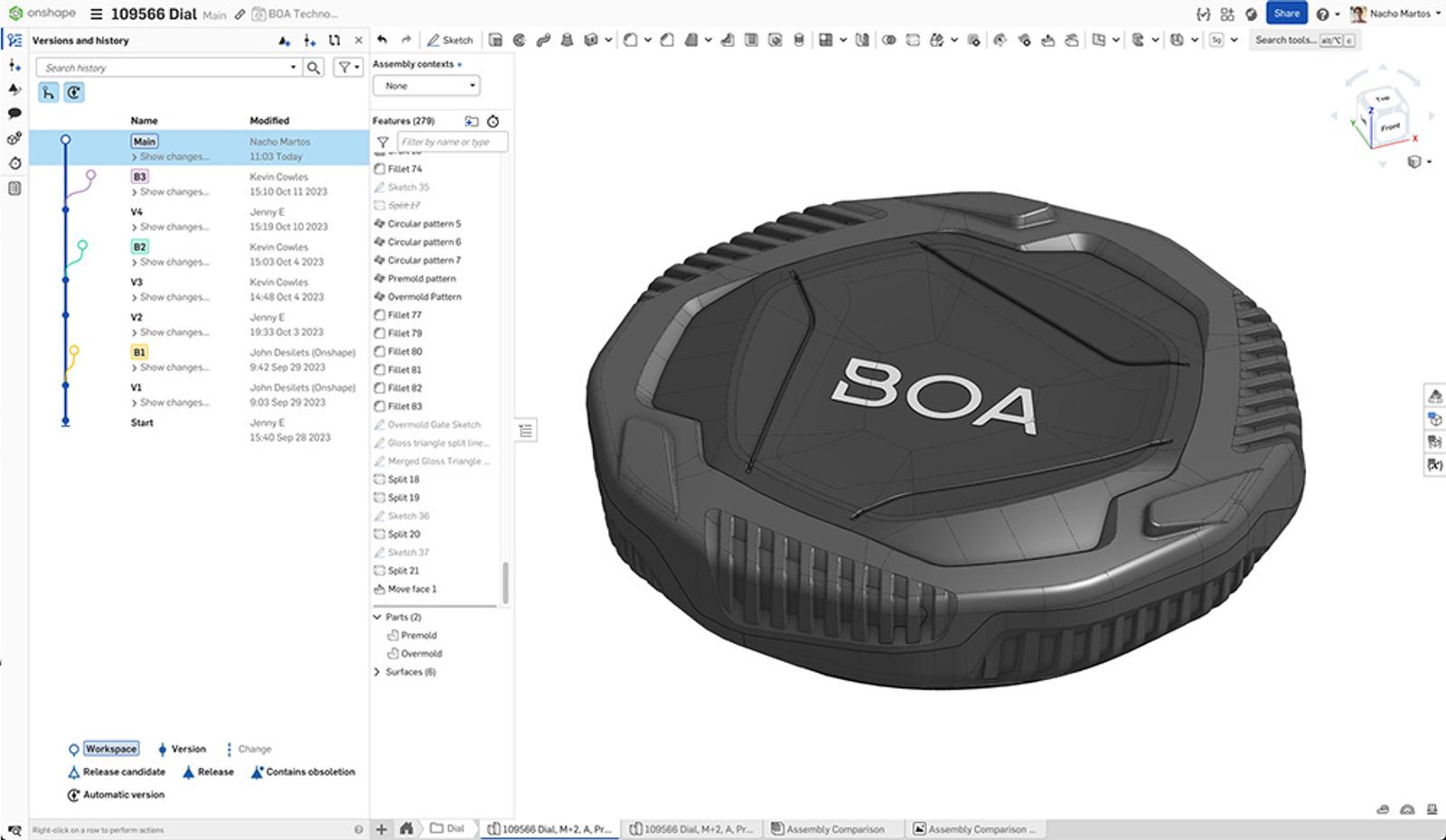
Task: Select the Sketch tool in the toolbar
Action: [450, 40]
